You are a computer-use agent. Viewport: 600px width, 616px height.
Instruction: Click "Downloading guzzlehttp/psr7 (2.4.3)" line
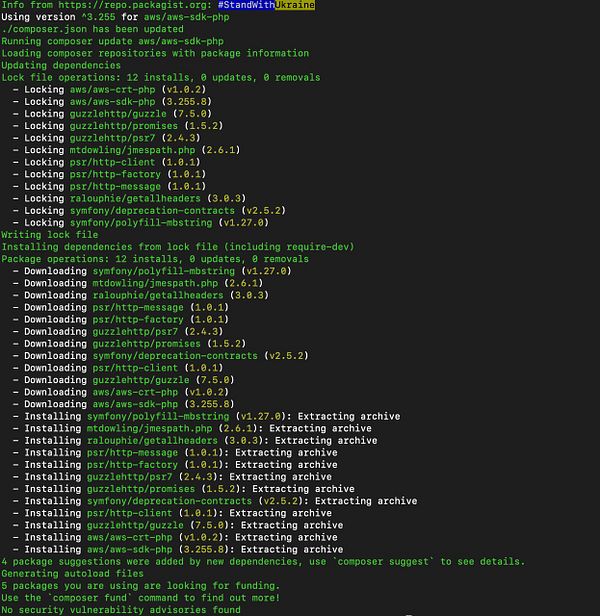coord(118,332)
